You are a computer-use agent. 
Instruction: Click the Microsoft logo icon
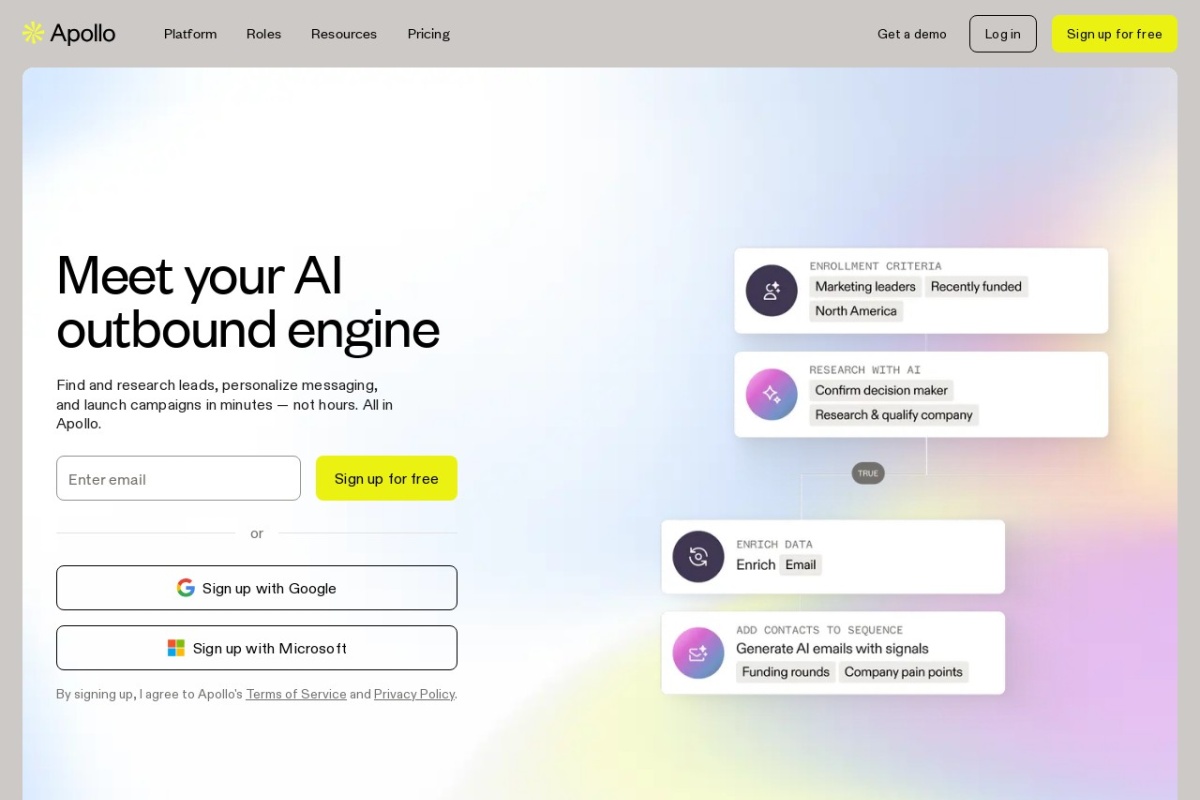[176, 648]
